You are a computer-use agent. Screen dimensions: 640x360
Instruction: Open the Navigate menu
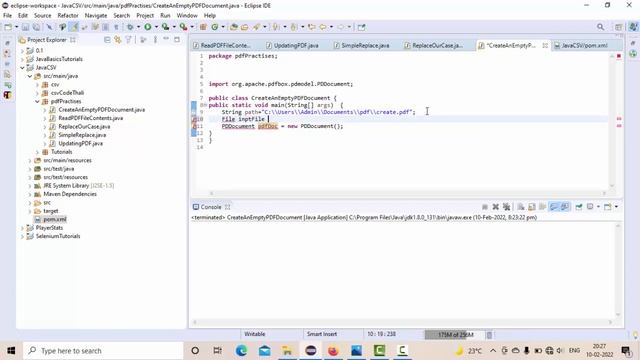pyautogui.click(x=96, y=16)
